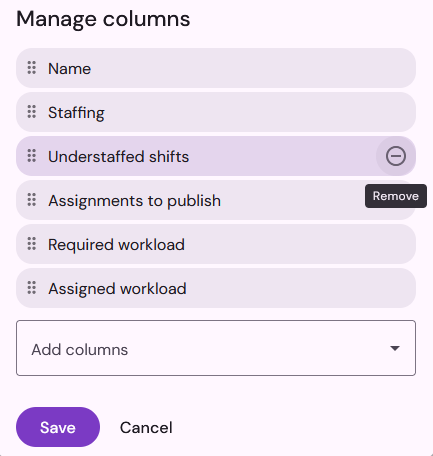Click the Staffing row drag handle

(x=32, y=112)
